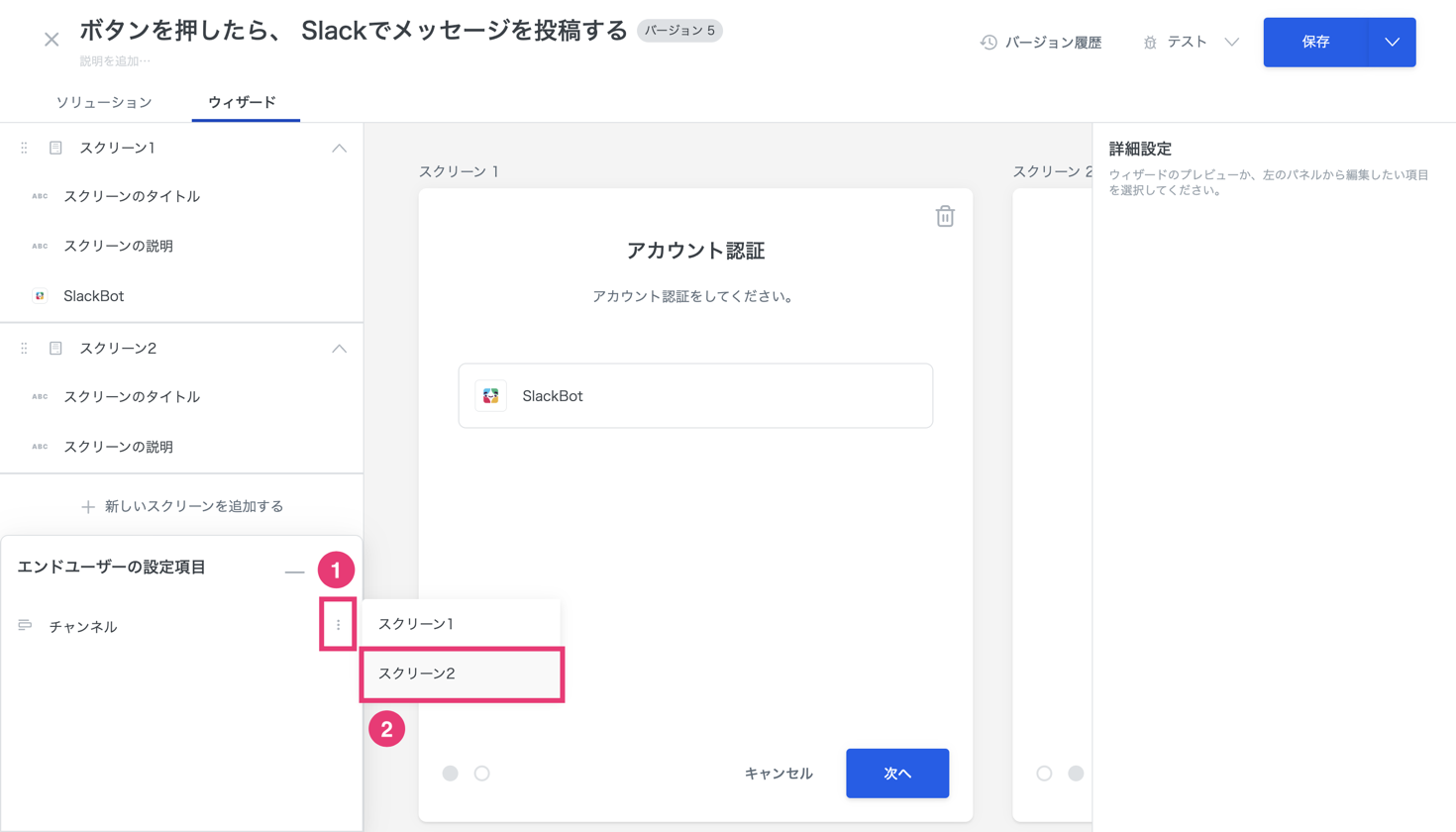
Task: Collapse the スクリーン1 section
Action: 339,149
